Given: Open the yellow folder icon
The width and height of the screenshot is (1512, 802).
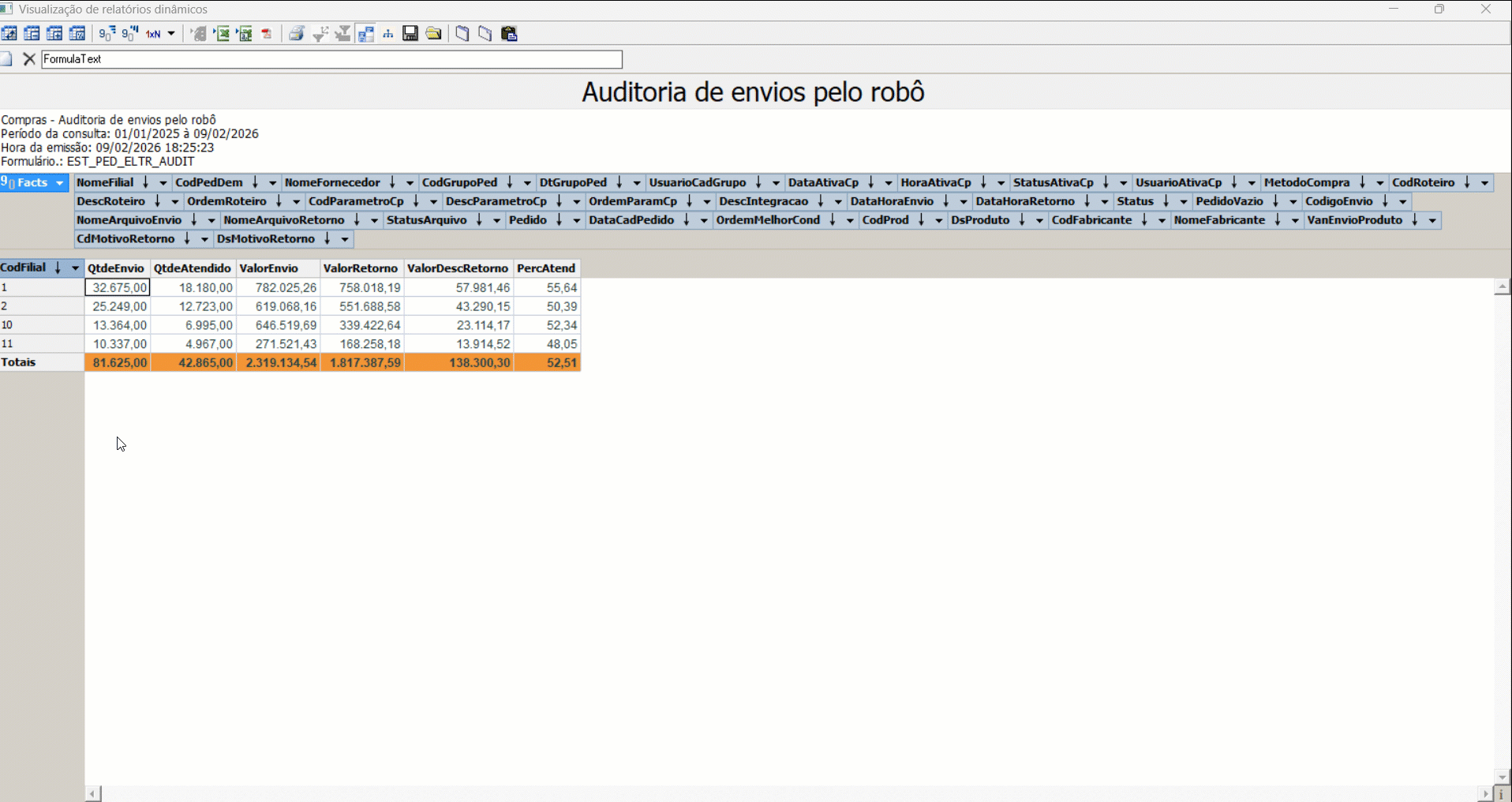Looking at the screenshot, I should point(433,33).
